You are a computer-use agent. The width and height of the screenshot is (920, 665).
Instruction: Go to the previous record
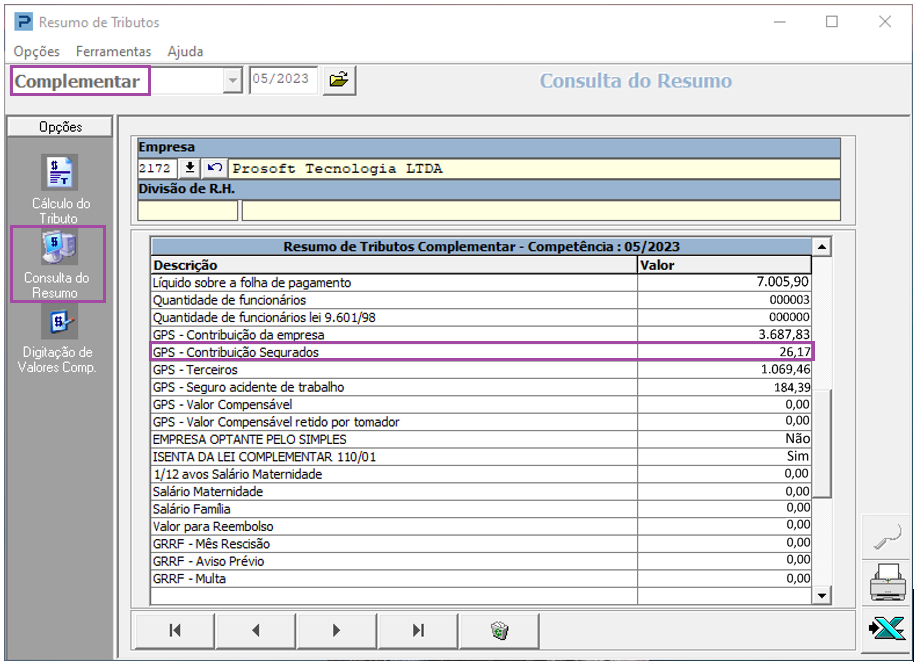pos(255,630)
